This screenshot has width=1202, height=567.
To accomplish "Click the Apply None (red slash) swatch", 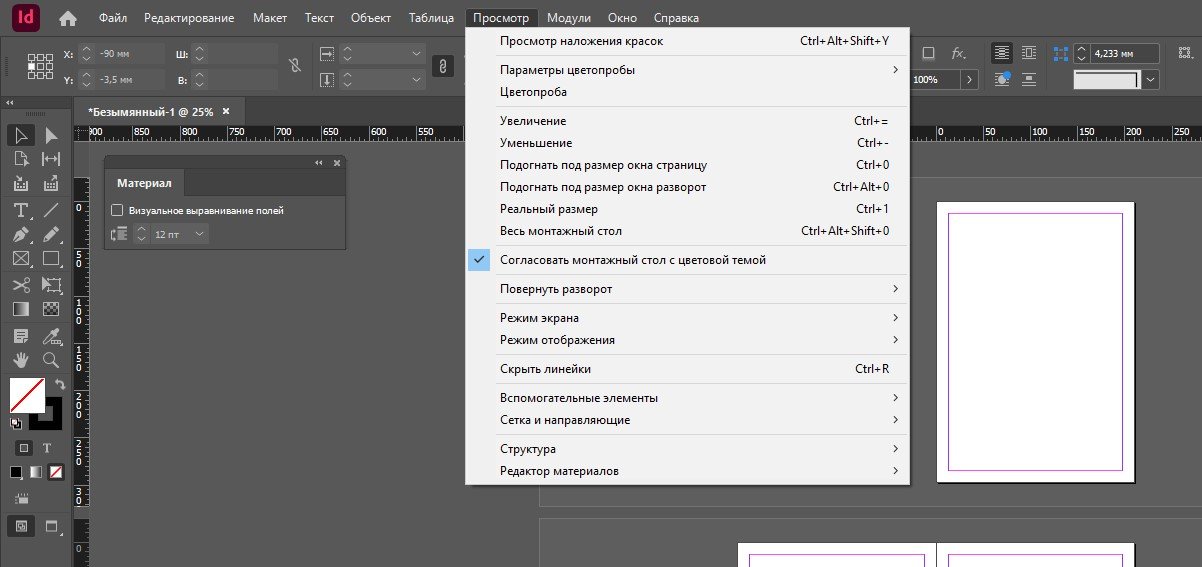I will click(x=57, y=471).
